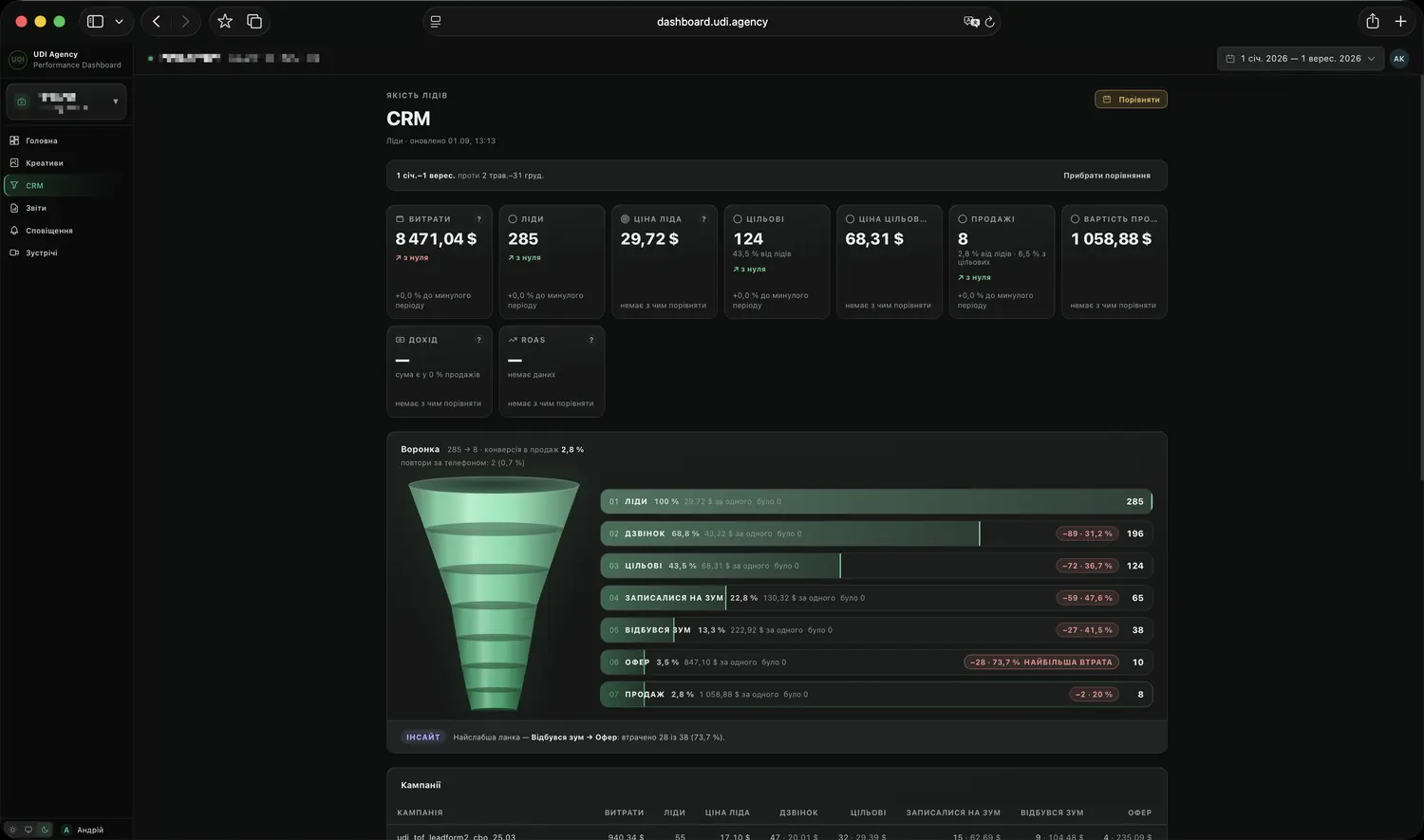Click the funnel chart graphic
The width and height of the screenshot is (1424, 840).
coord(494,594)
